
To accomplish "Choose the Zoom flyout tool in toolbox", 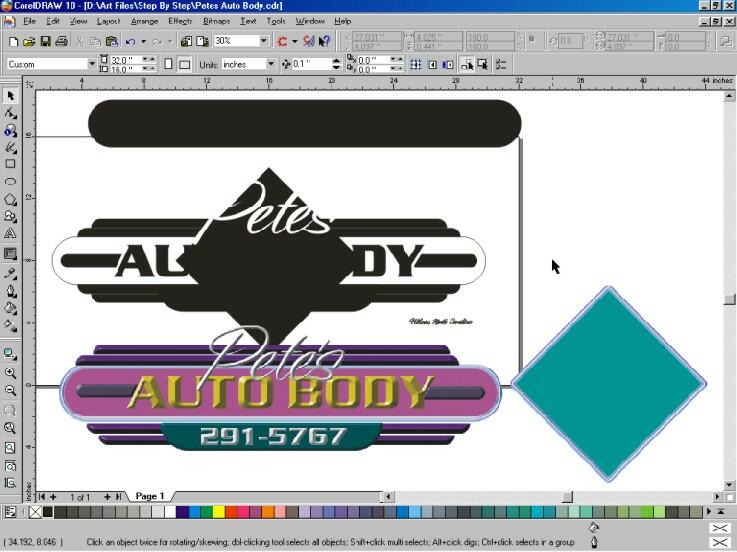I will tap(10, 130).
